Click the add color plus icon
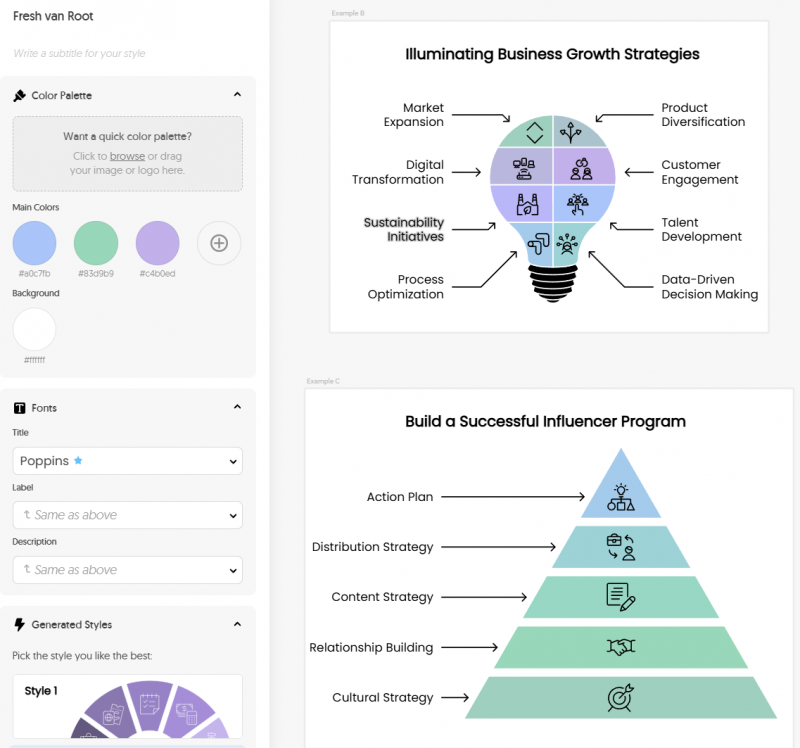Viewport: 800px width, 748px height. coord(219,243)
